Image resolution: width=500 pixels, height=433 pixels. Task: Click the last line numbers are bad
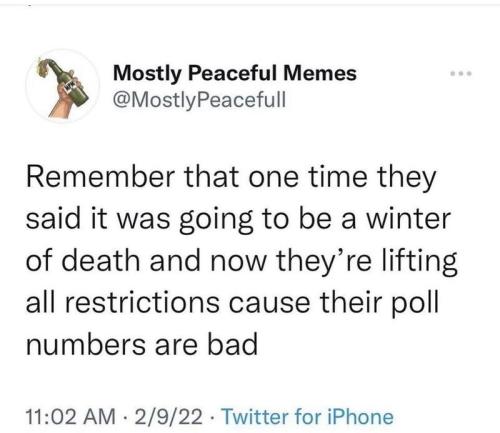click(142, 345)
